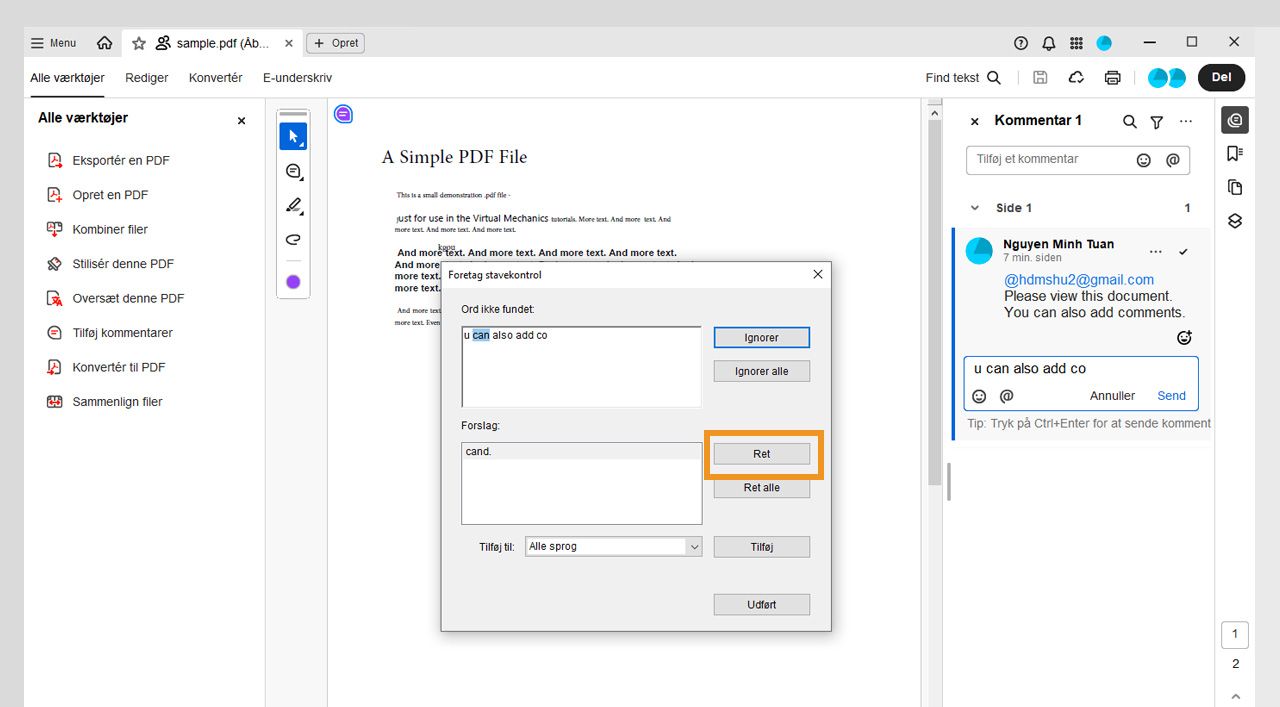Close the sample.pdf tab
Viewport: 1280px width, 707px height.
tap(289, 43)
